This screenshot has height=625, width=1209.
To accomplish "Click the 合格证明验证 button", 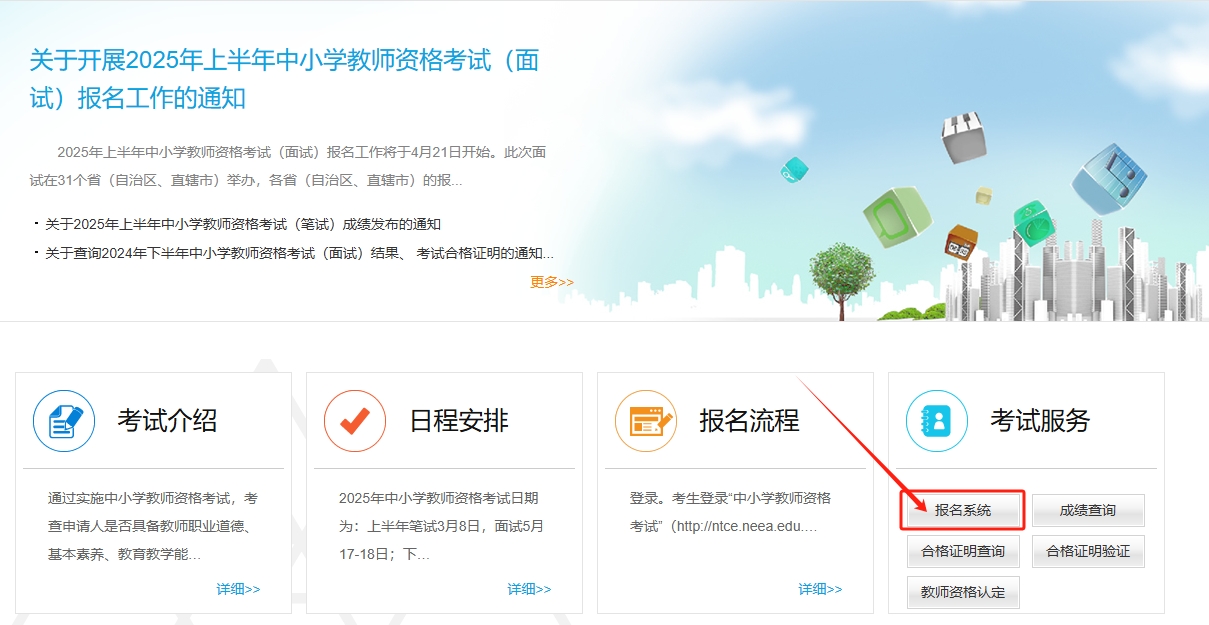I will click(x=1088, y=551).
